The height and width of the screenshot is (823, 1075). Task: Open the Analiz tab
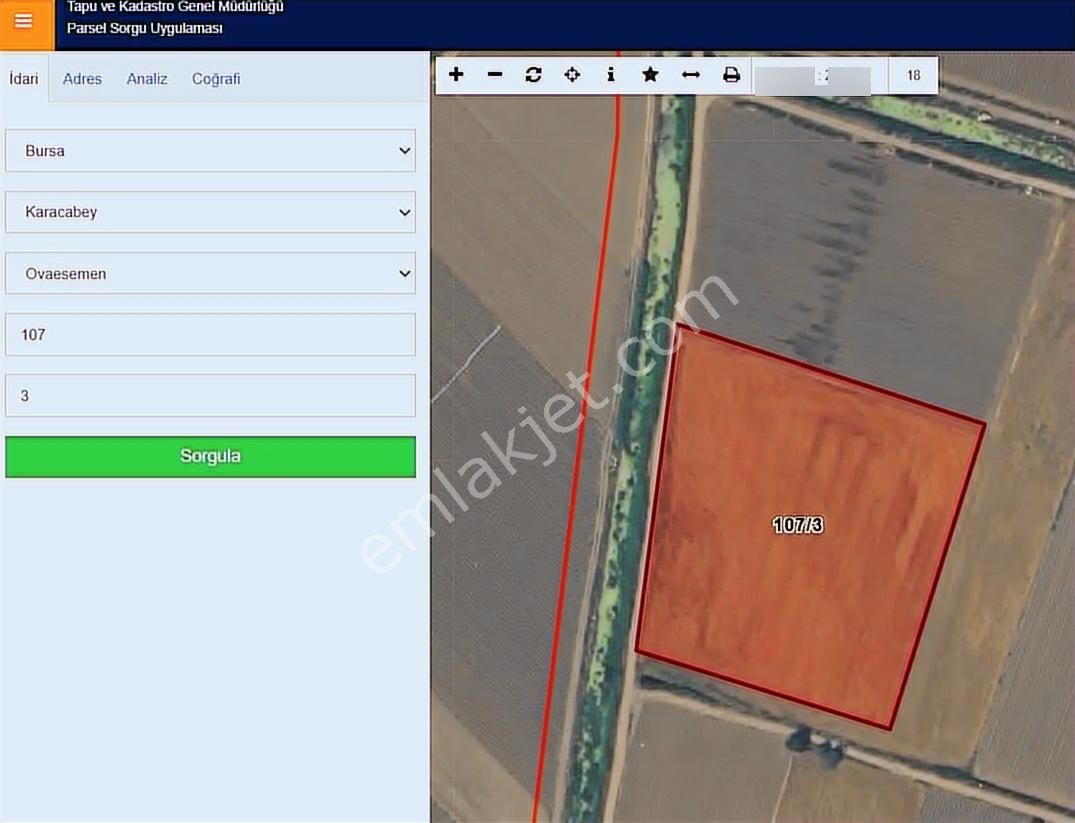[x=147, y=79]
